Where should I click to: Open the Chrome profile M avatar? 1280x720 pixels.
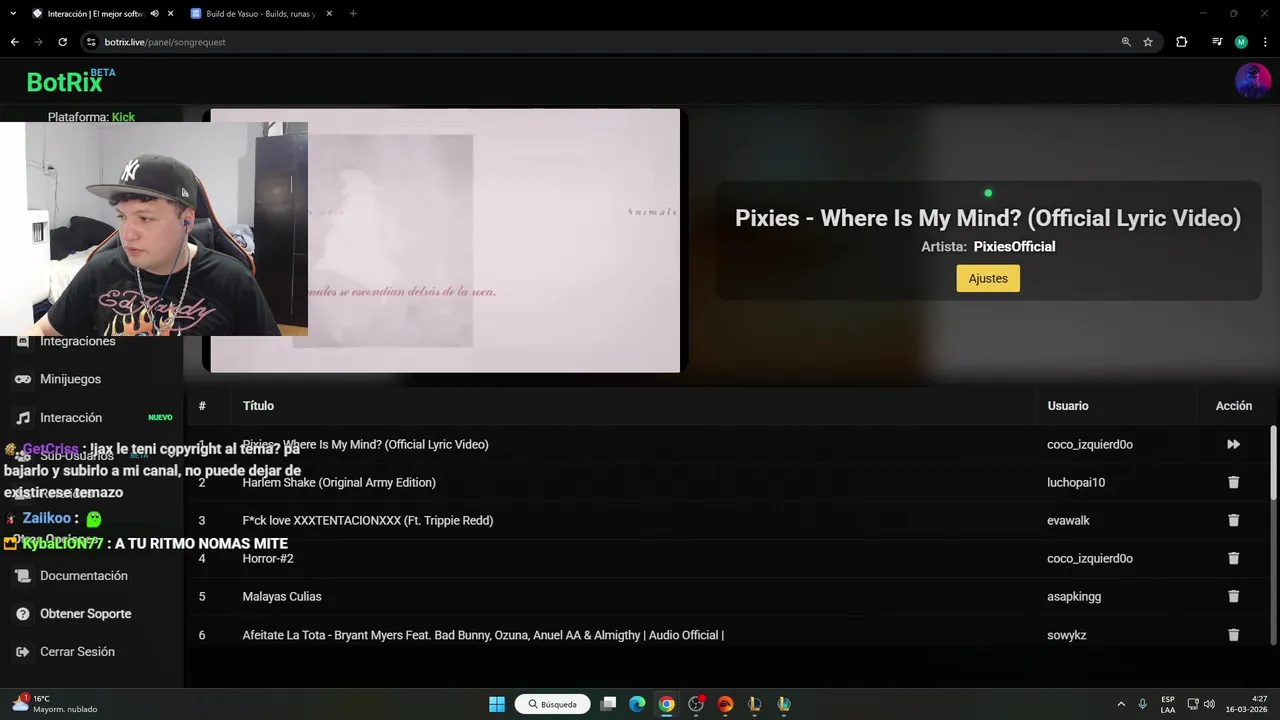[x=1241, y=42]
